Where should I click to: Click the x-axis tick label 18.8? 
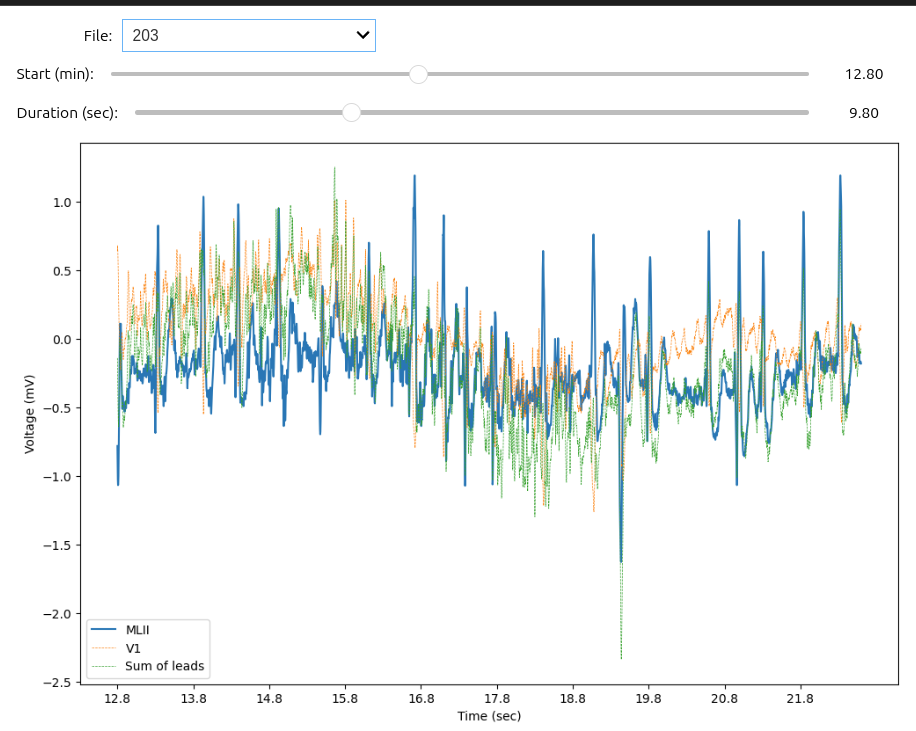(x=572, y=699)
